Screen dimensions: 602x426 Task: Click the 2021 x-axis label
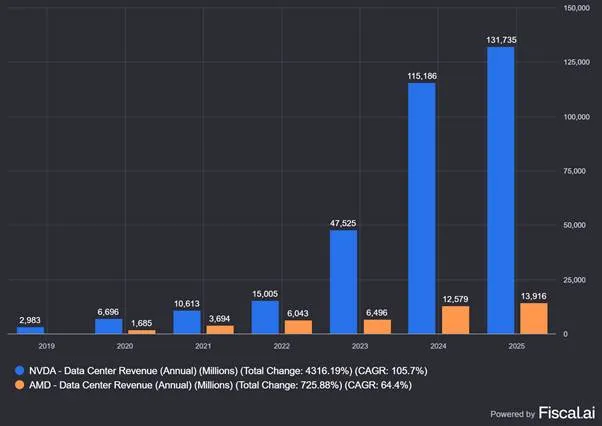203,346
